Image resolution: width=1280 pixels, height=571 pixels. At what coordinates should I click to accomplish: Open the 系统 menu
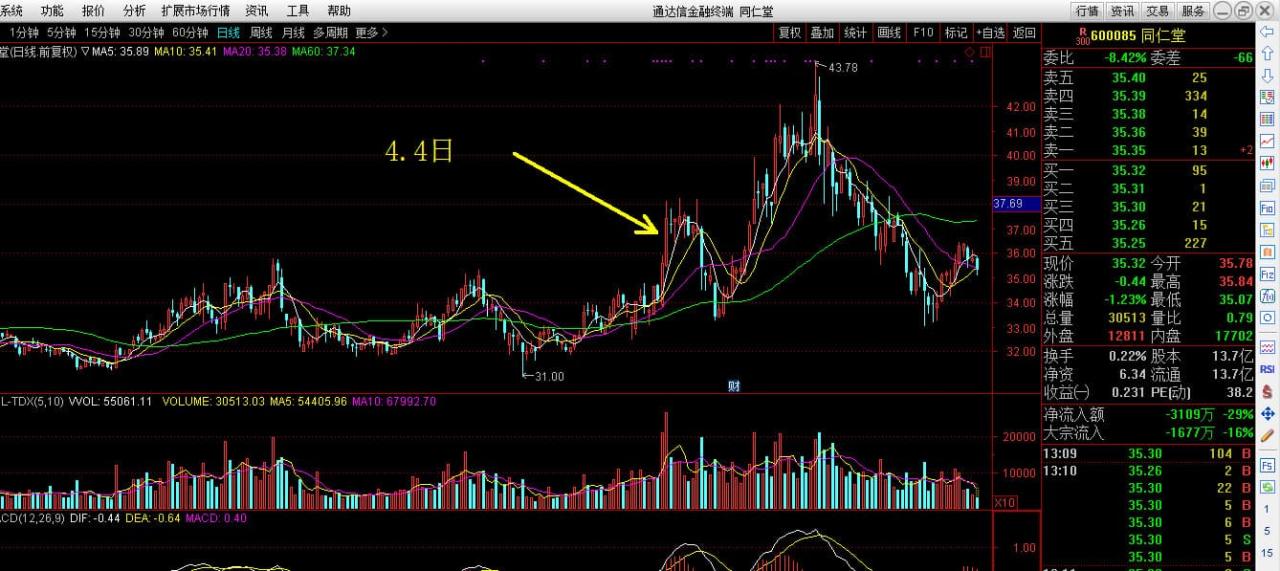11,11
